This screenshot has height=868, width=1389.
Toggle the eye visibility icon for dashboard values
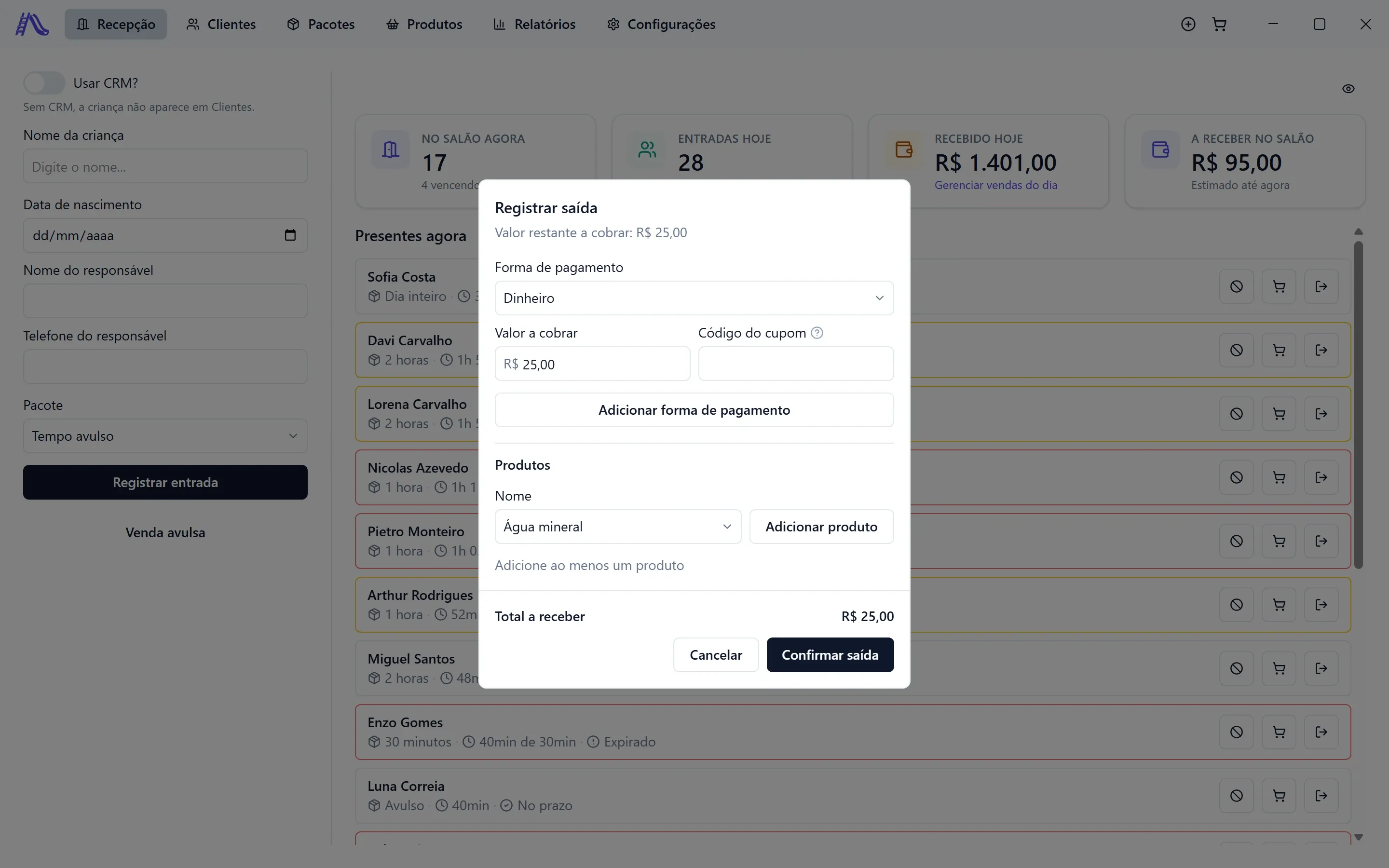1348,88
